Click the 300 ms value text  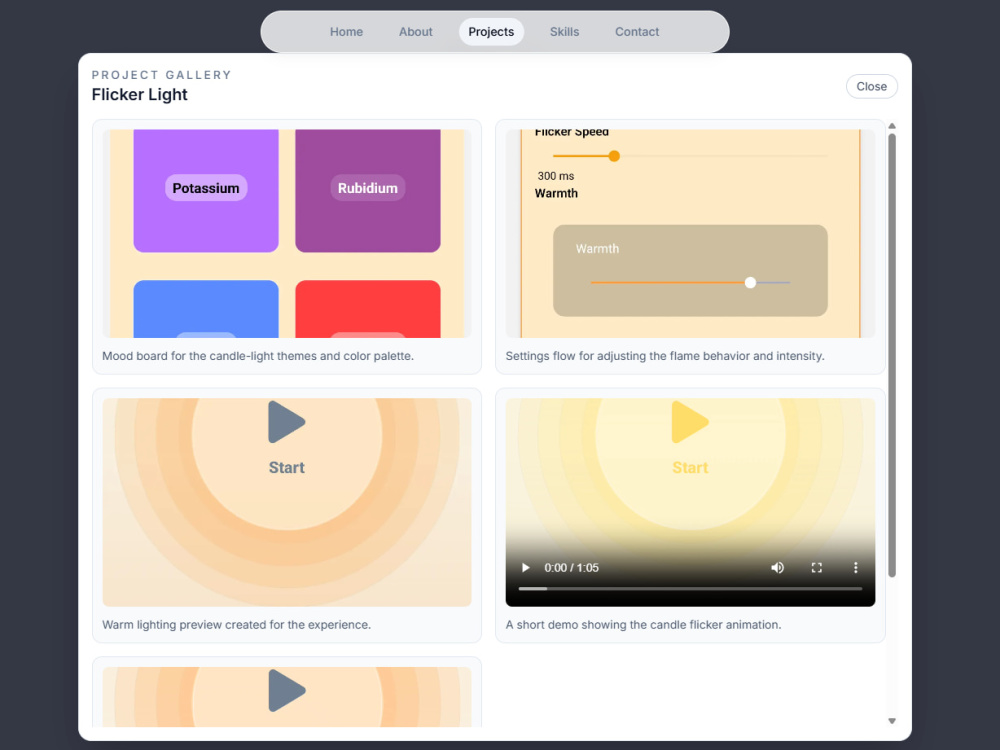[555, 176]
